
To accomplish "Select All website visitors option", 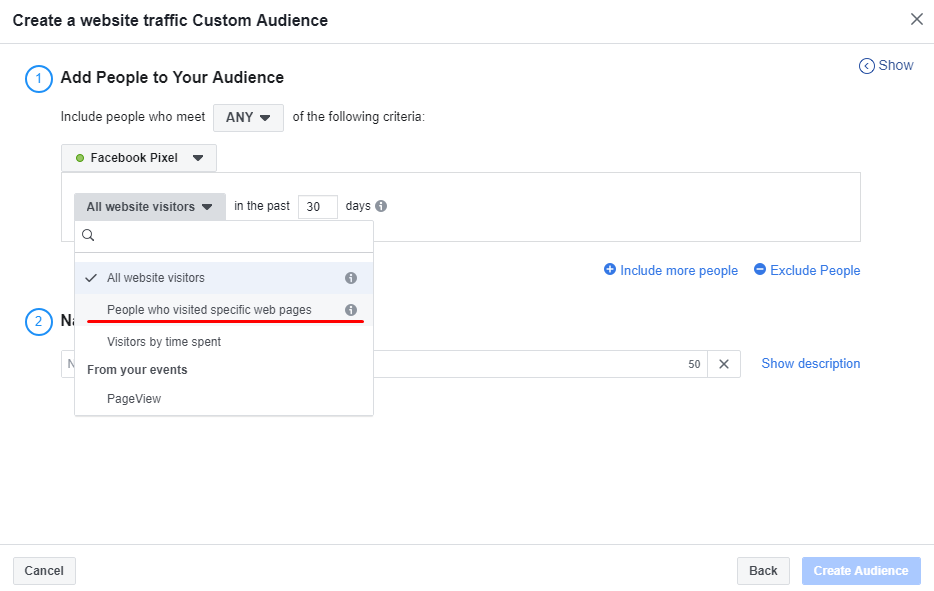I will point(224,278).
